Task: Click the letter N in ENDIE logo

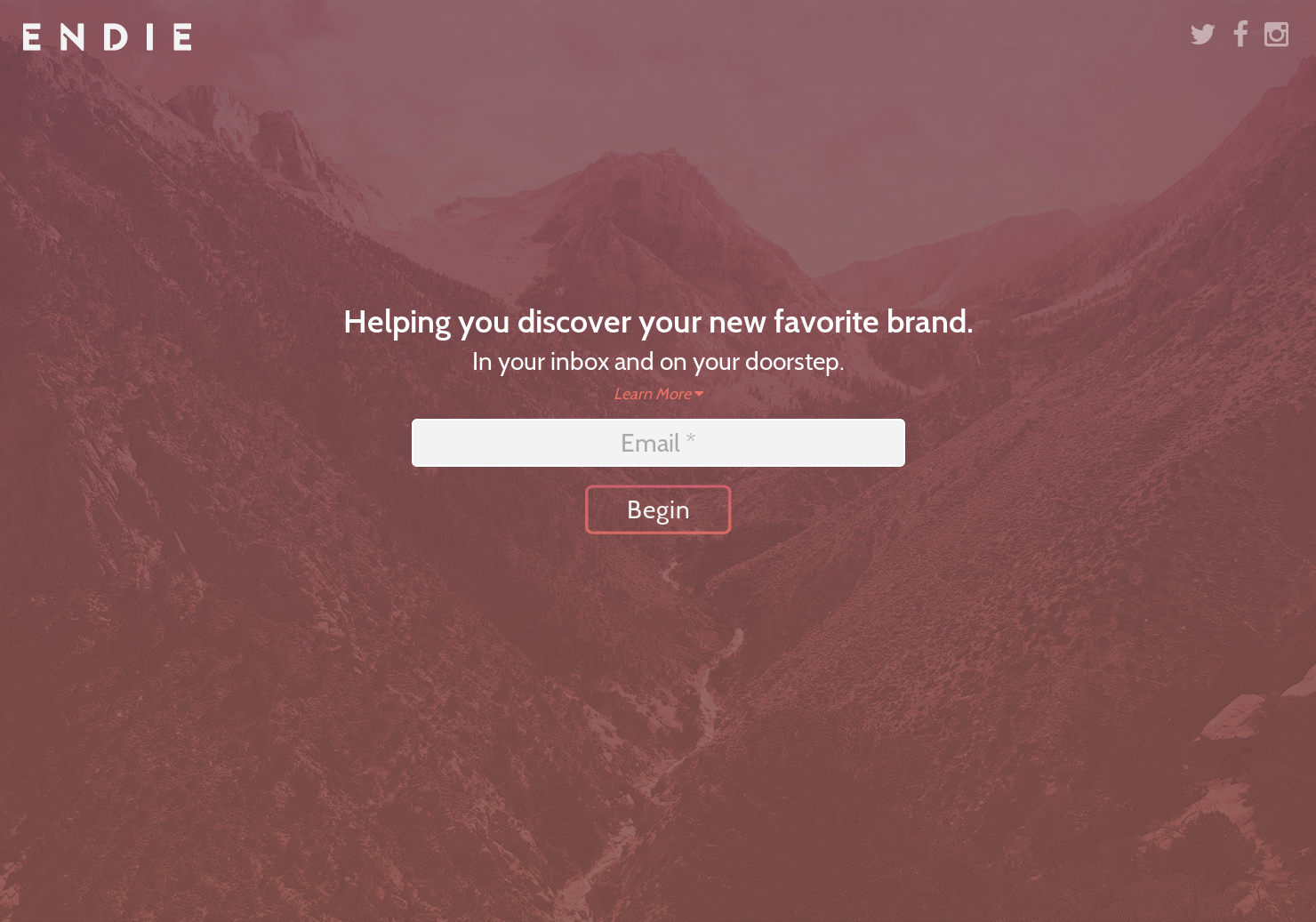Action: click(72, 37)
